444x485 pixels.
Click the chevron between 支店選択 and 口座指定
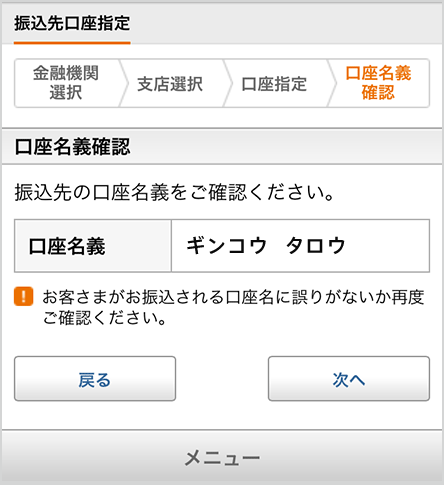(228, 83)
